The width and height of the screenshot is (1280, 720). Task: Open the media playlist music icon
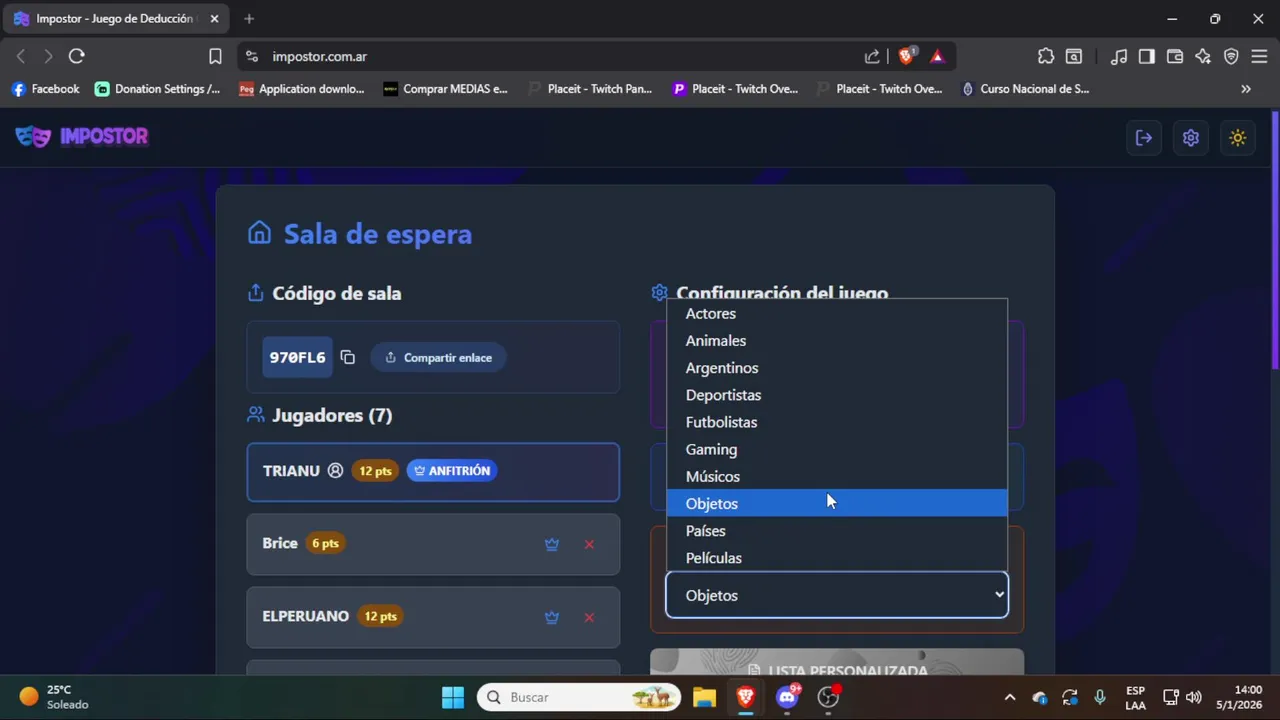pyautogui.click(x=1119, y=56)
